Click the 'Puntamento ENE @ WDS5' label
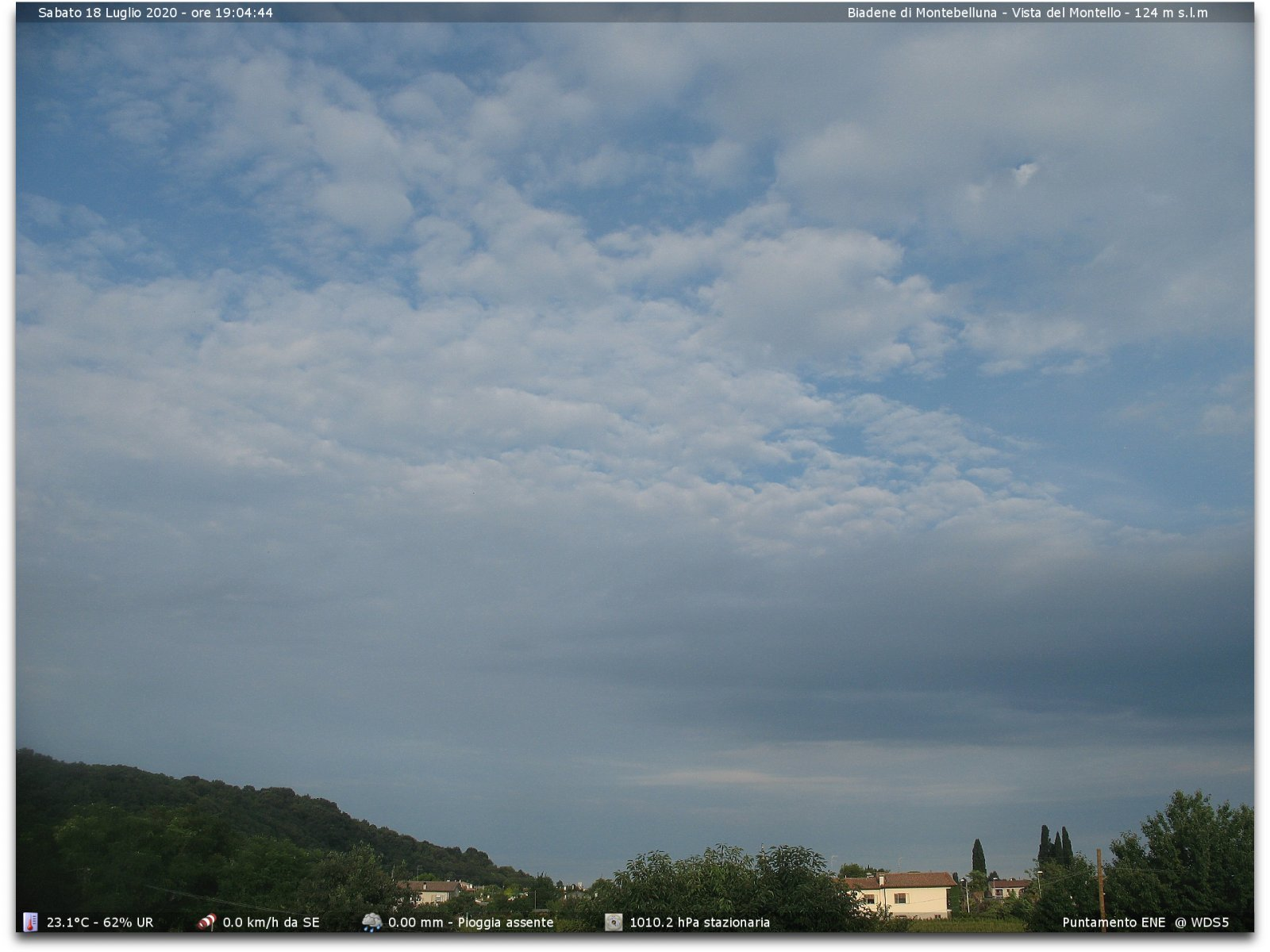Viewport: 1270px width, 952px height. point(1145,923)
